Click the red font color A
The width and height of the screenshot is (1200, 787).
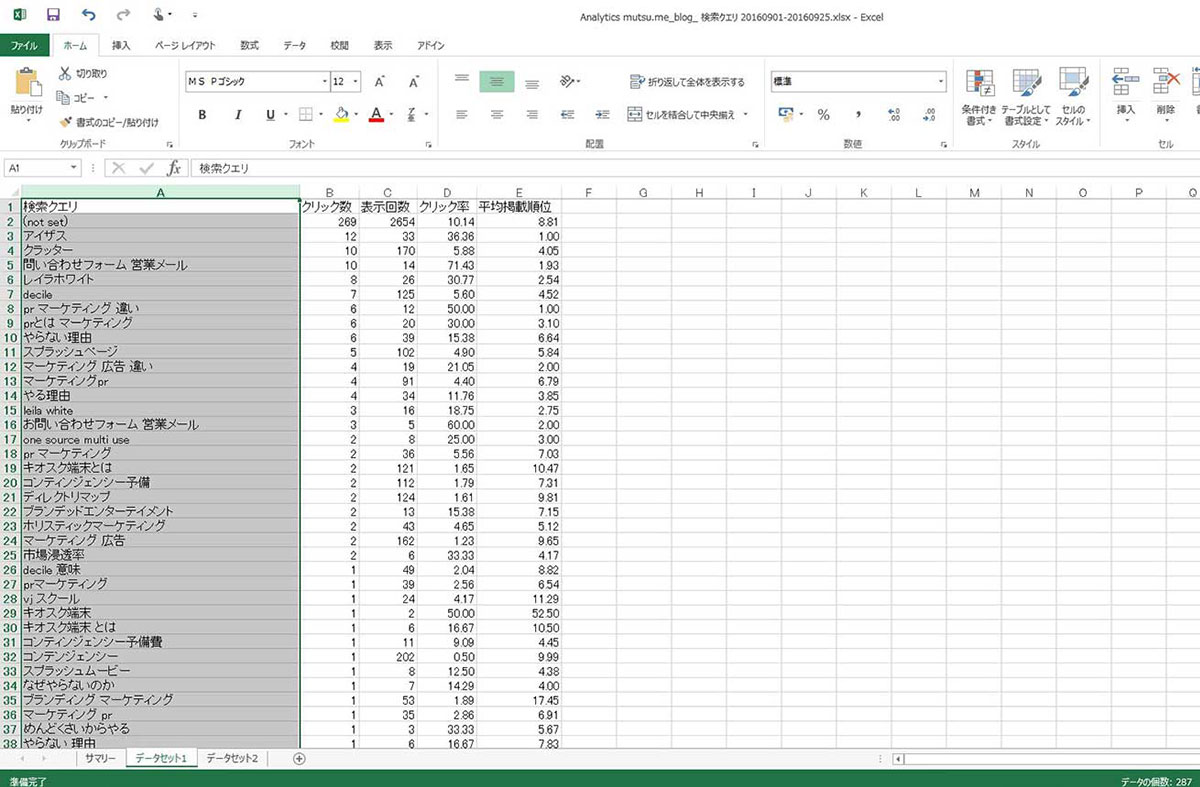pos(376,115)
